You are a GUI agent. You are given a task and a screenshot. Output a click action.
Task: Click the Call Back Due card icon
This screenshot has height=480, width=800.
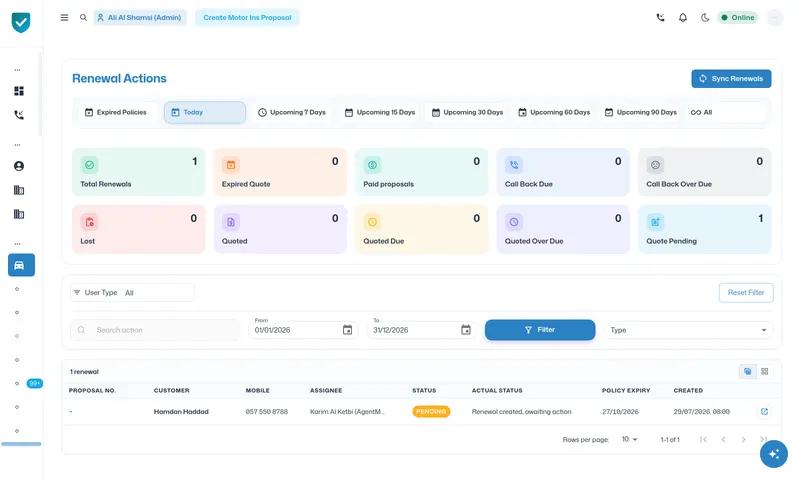point(514,165)
